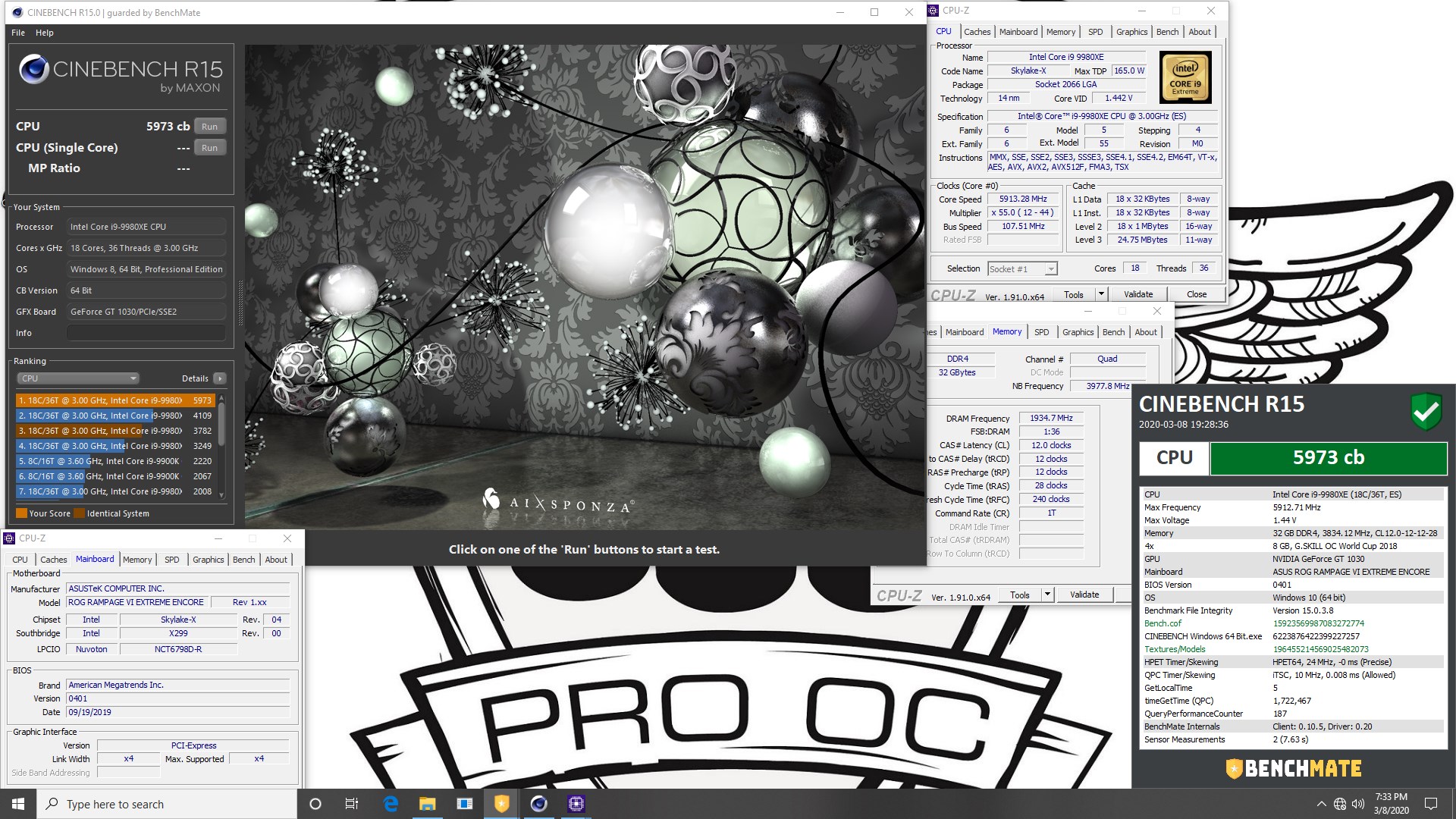Expand Tools dropdown arrow in Memory CPU-Z

point(1047,595)
